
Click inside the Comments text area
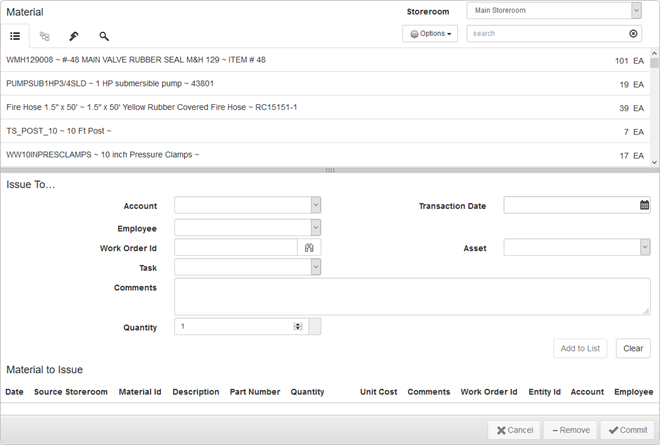pyautogui.click(x=412, y=296)
